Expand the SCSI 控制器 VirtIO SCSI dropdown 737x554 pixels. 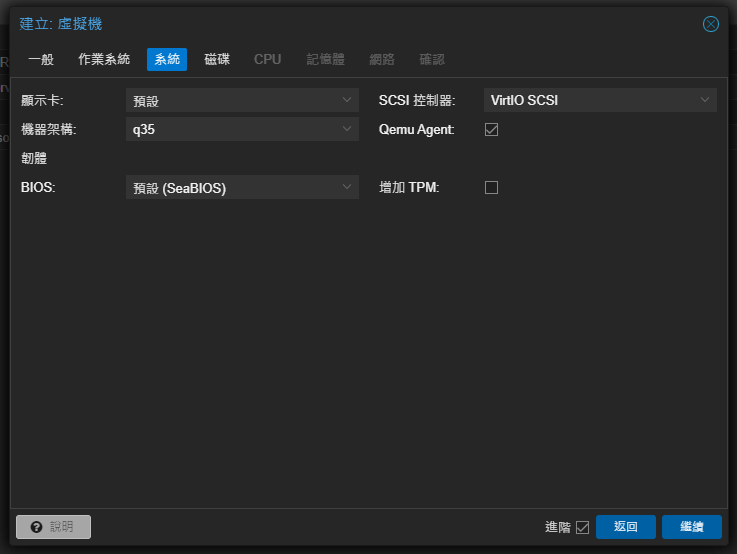(600, 100)
